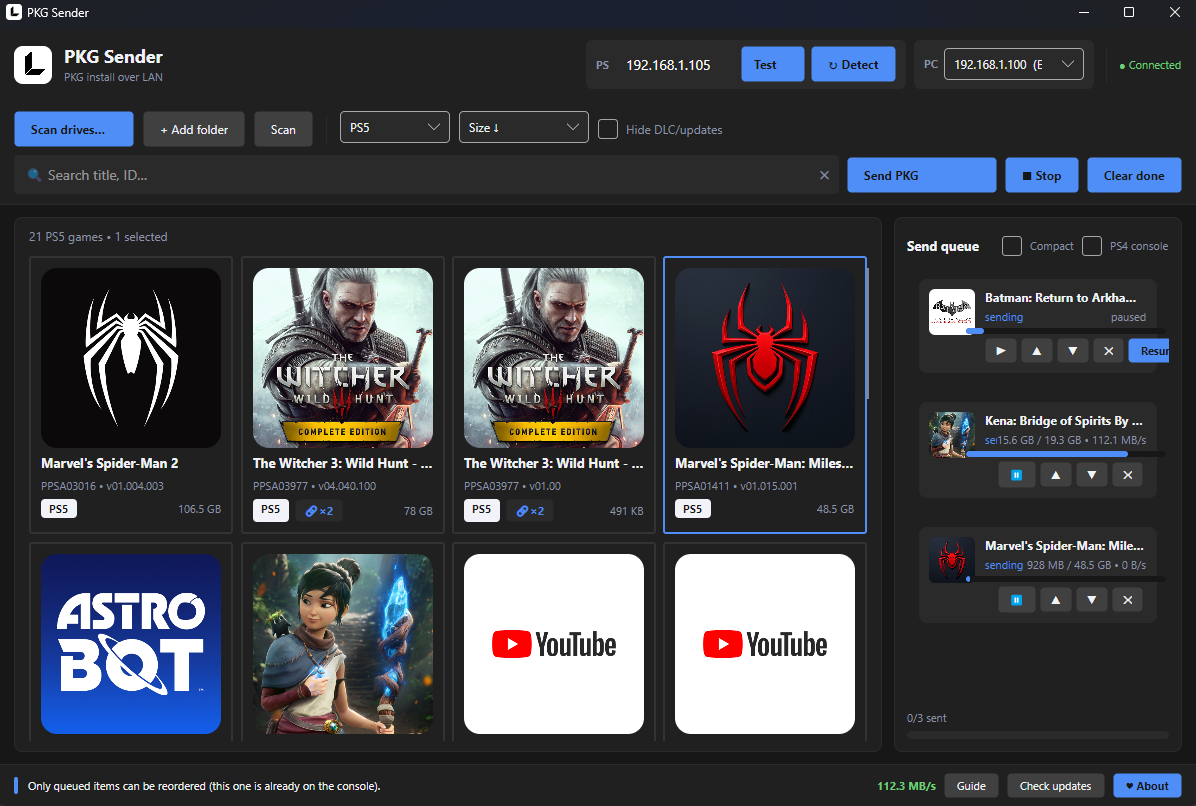Screen dimensions: 1196x806
Task: Move Spider-Man Miles queue item down
Action: click(x=1092, y=600)
